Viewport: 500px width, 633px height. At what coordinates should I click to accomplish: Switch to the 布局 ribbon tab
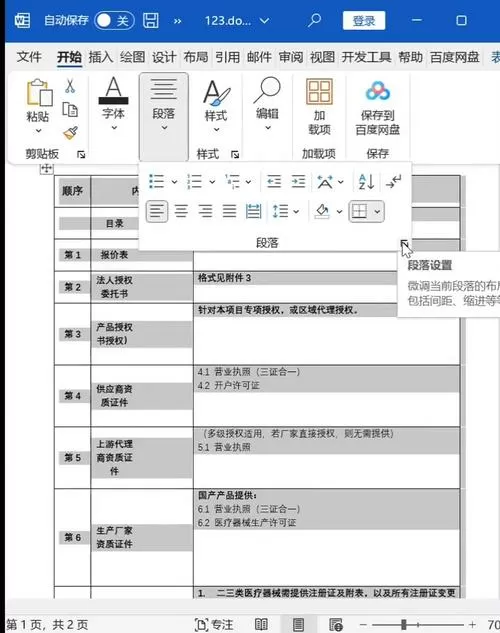pyautogui.click(x=196, y=57)
